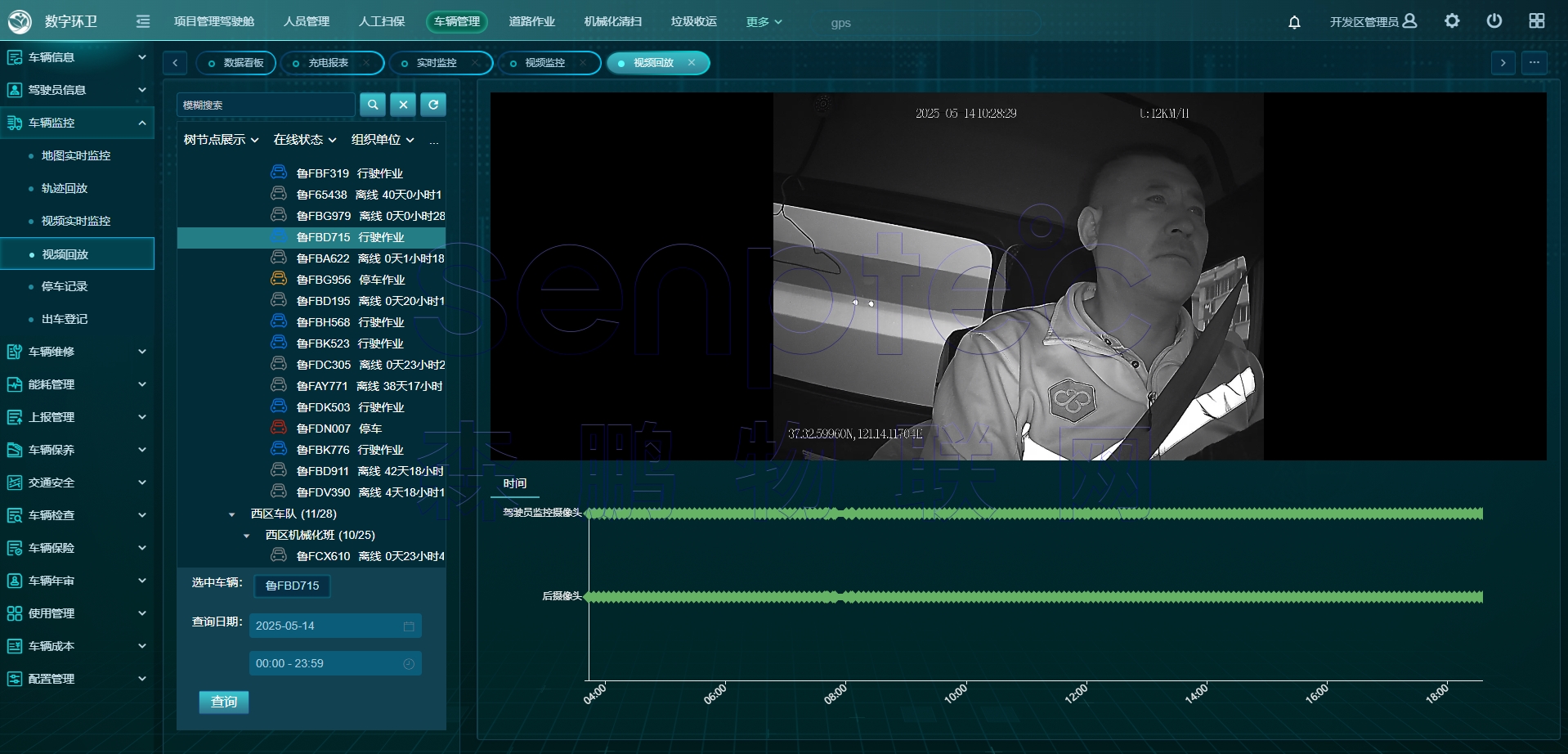Expand the 车辆维修 sidebar menu

pyautogui.click(x=77, y=352)
